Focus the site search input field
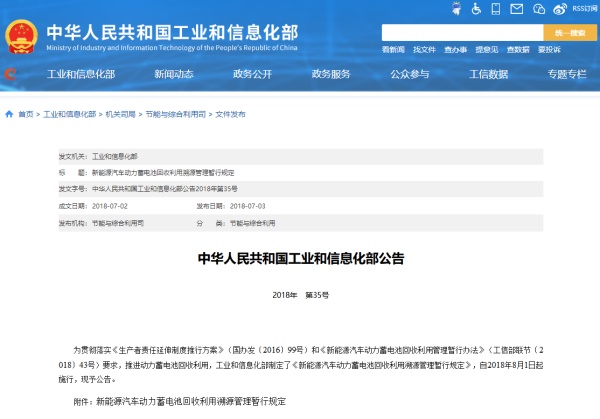 [461, 33]
